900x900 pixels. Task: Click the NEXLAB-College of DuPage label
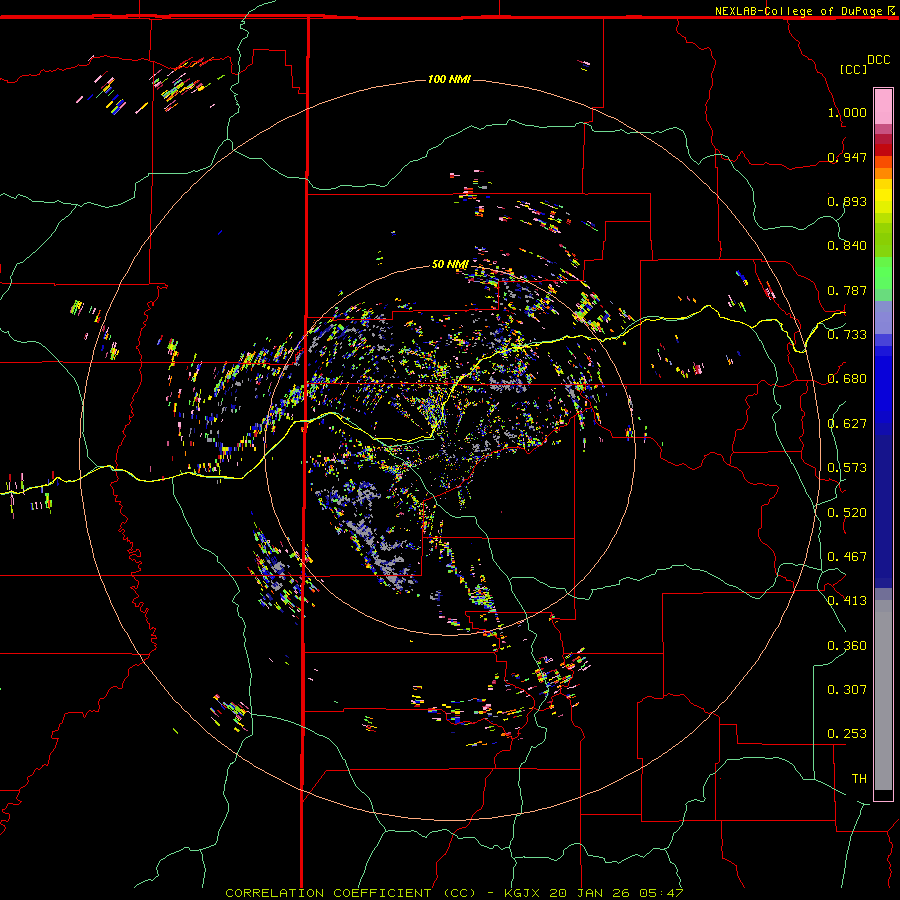point(799,11)
